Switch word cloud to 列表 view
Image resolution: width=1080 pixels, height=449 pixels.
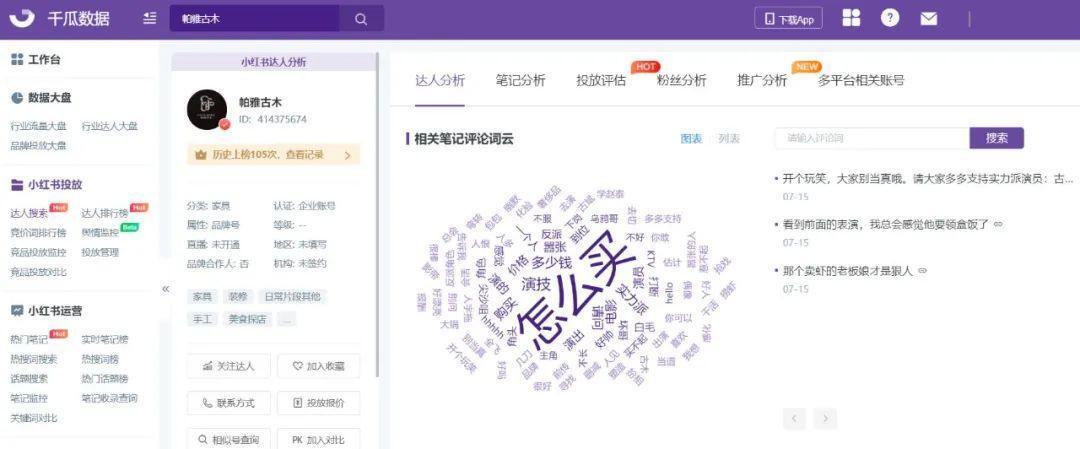[729, 139]
